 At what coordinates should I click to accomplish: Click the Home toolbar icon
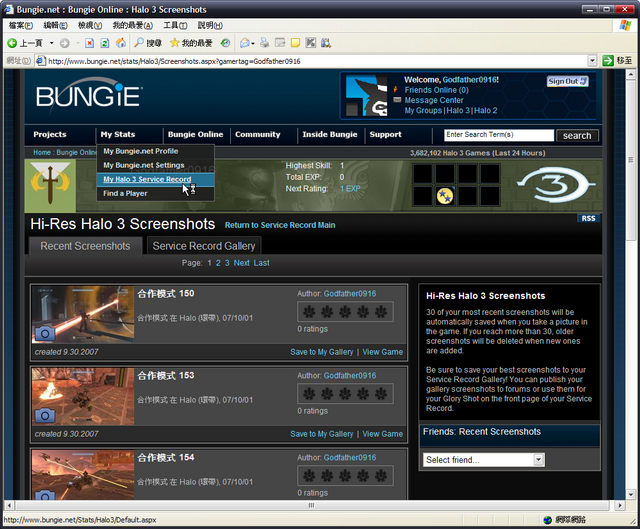[121, 43]
